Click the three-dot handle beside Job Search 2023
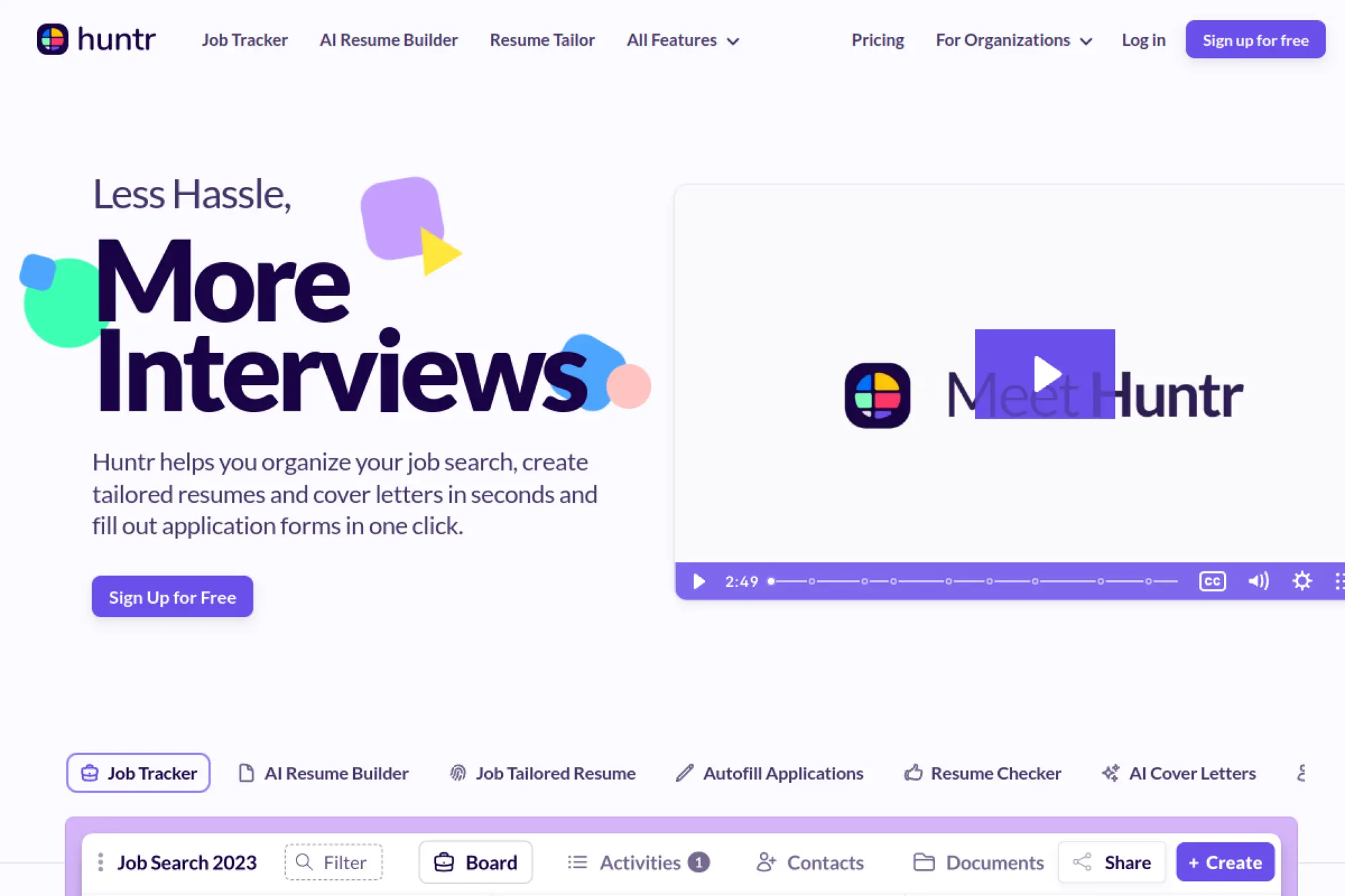 (100, 862)
